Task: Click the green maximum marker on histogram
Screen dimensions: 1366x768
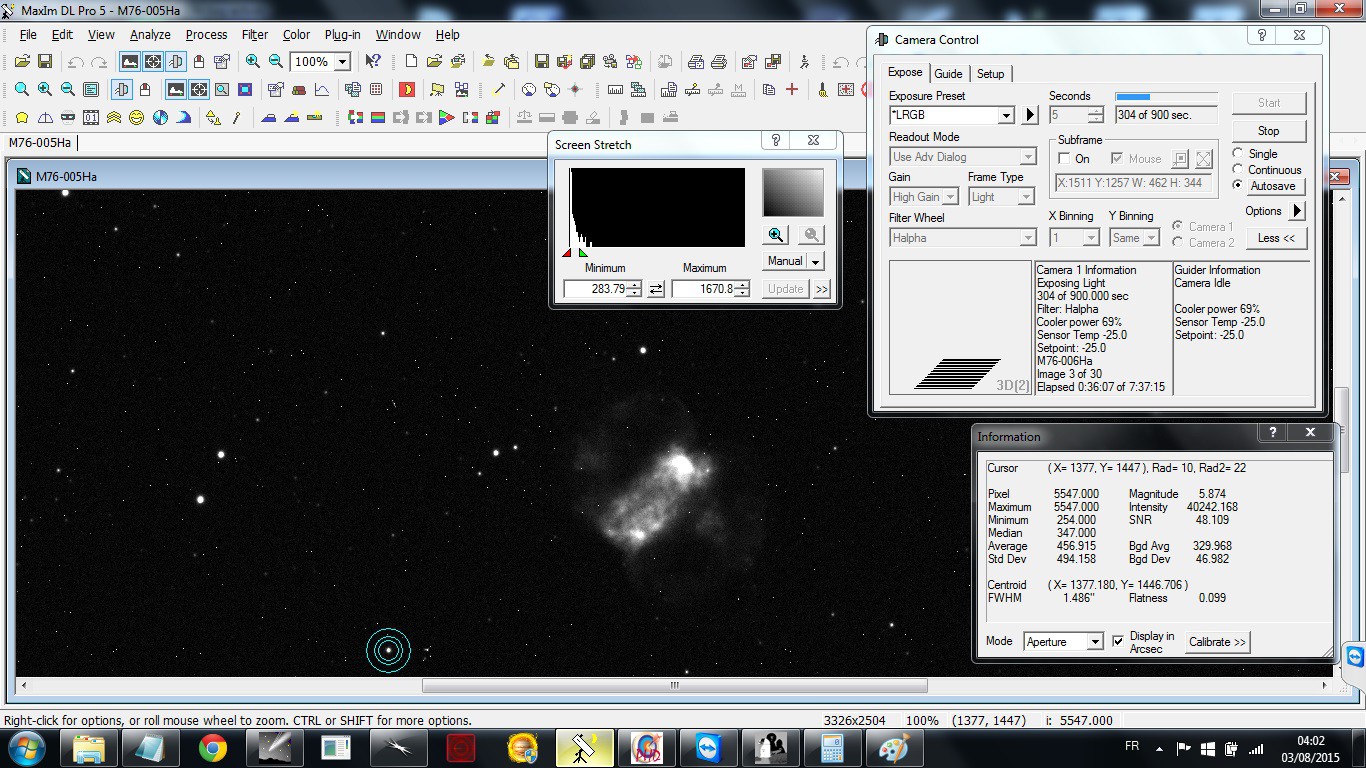Action: pos(583,253)
